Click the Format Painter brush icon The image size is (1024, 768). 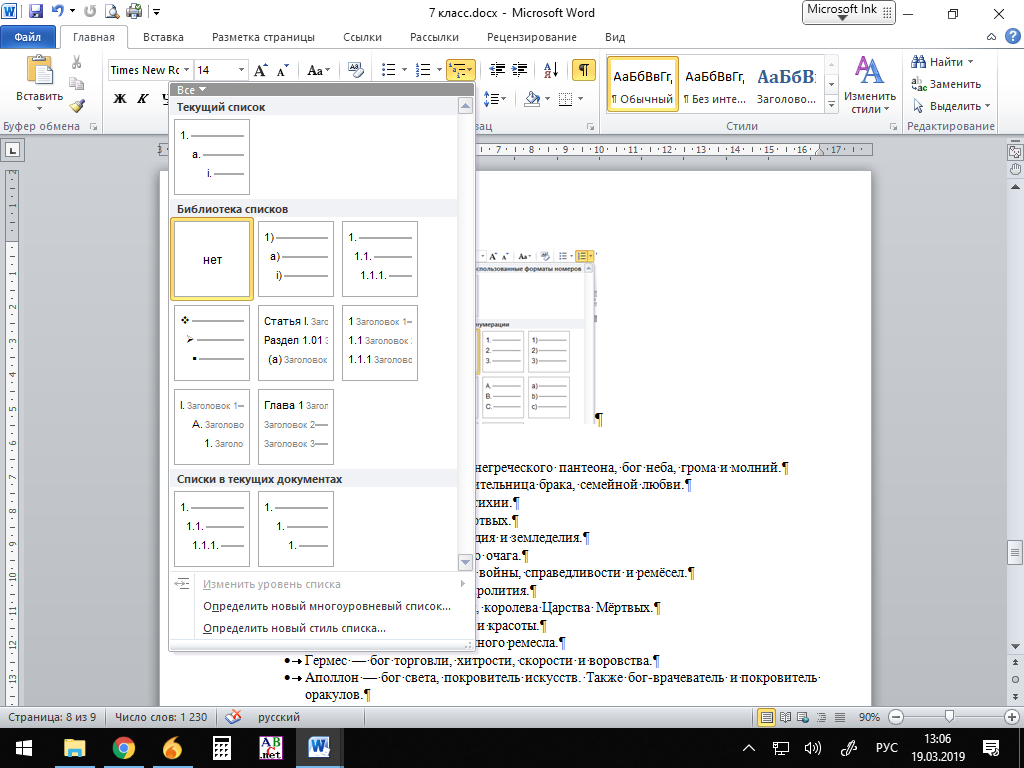(76, 104)
